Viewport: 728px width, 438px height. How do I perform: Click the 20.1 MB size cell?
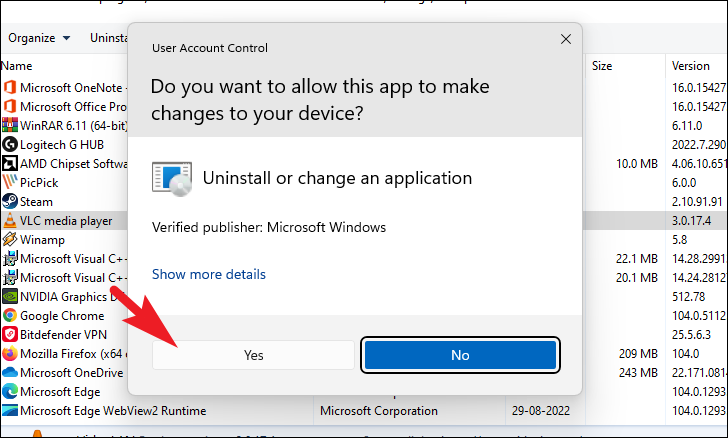click(637, 278)
